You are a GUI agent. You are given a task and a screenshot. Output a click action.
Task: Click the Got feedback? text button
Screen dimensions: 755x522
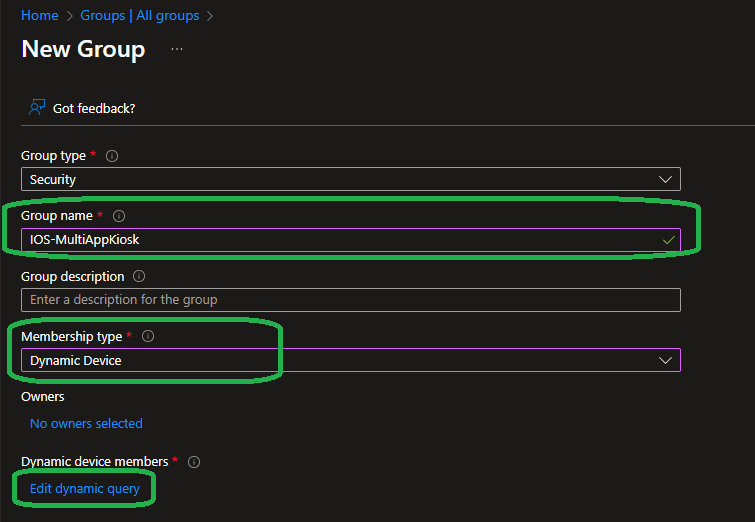point(94,108)
